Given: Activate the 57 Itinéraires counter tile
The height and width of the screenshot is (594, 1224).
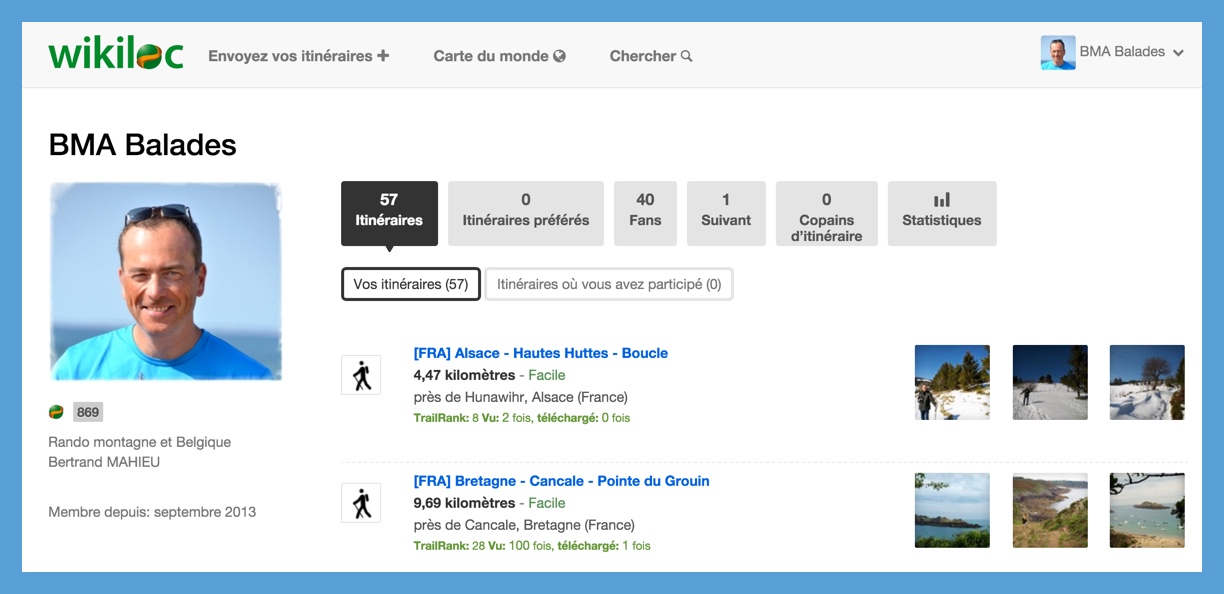Looking at the screenshot, I should [388, 213].
